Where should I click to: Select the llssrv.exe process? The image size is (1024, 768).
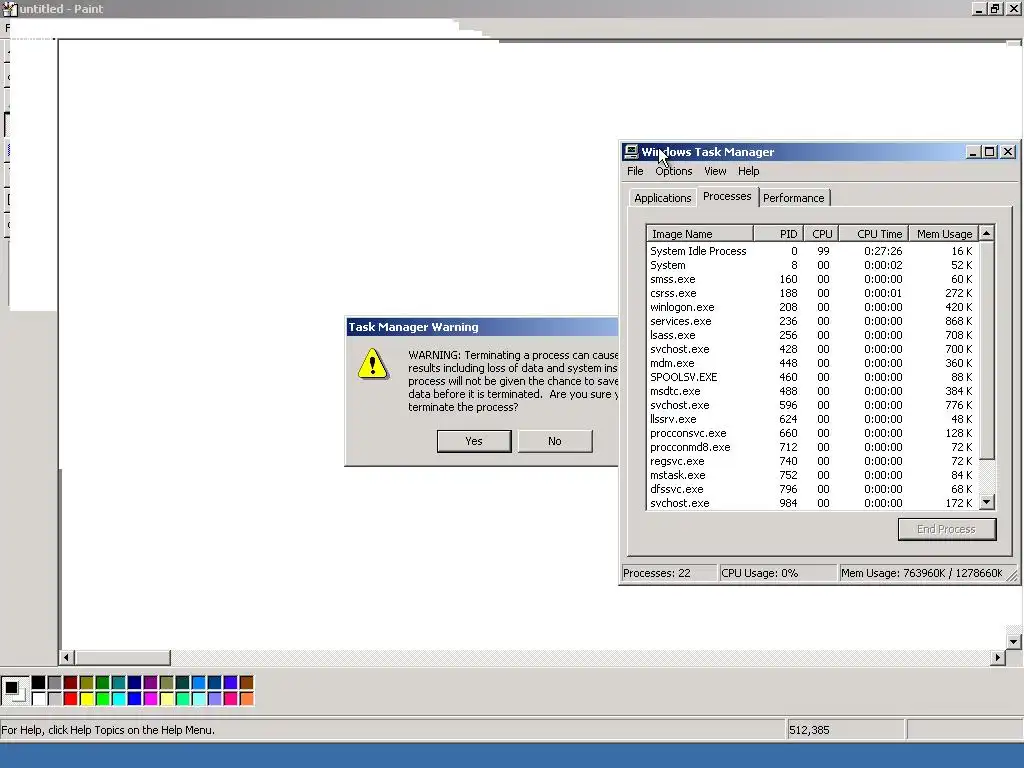coord(812,419)
